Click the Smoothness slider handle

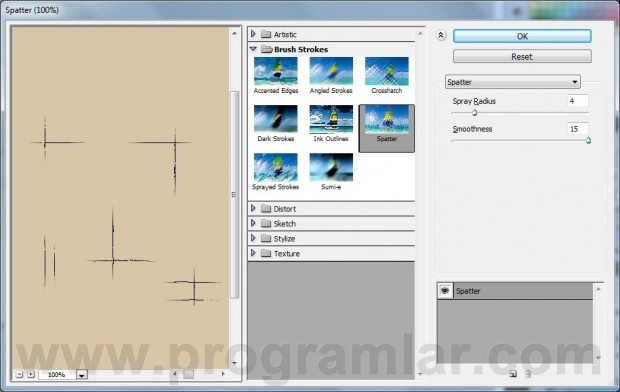[588, 140]
